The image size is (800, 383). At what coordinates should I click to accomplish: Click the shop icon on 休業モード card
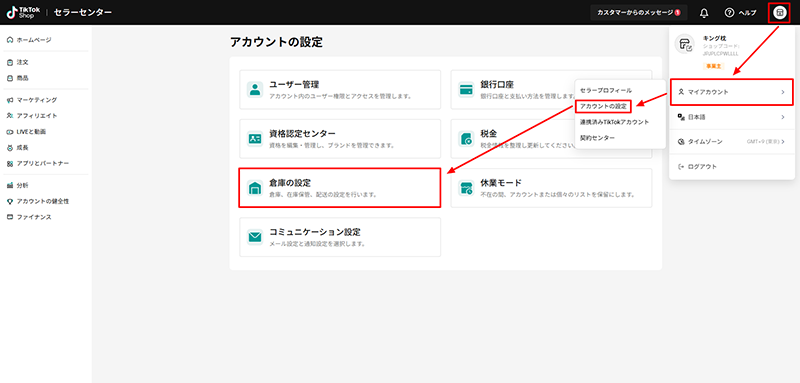point(466,188)
